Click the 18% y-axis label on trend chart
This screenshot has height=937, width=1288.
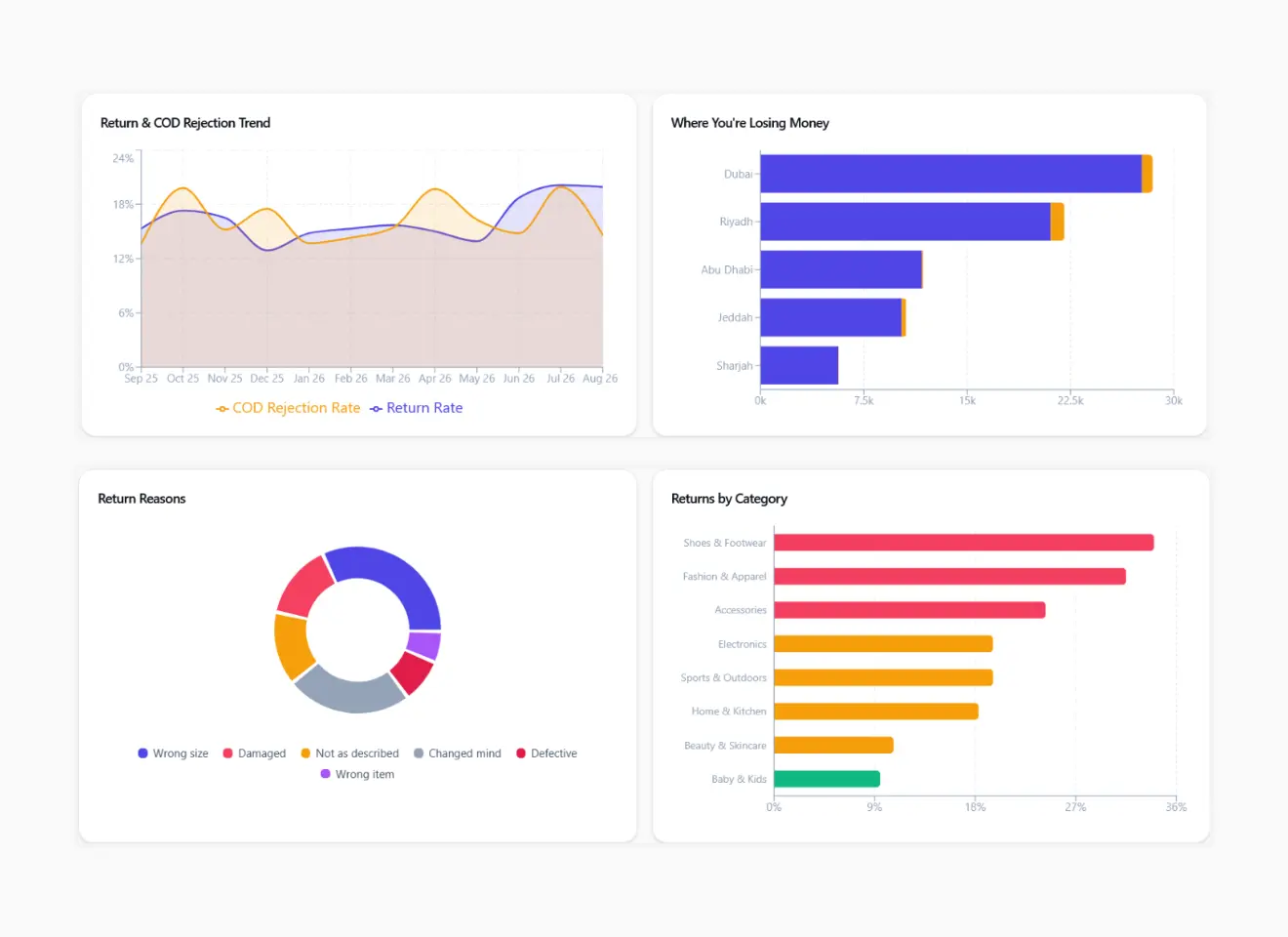[123, 205]
